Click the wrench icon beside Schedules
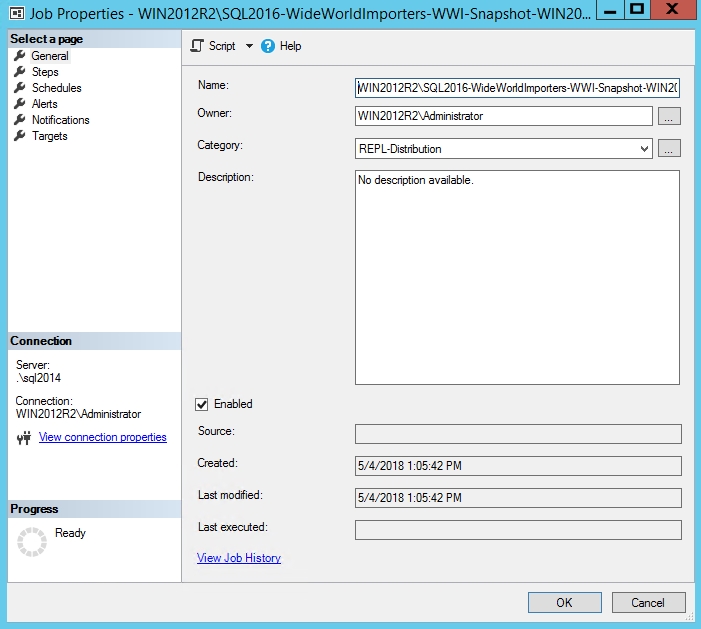Screen dimensions: 701x629 [x=20, y=88]
